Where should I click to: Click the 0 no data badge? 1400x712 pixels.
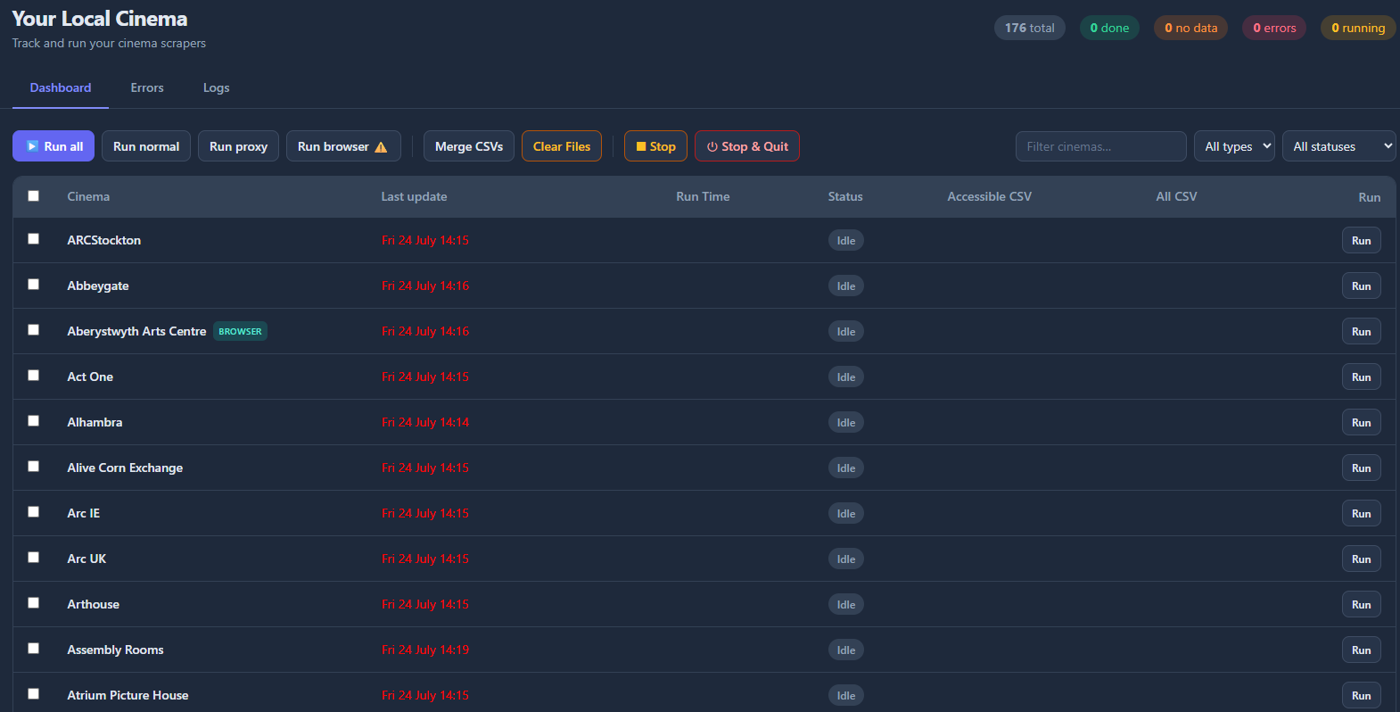[x=1190, y=28]
